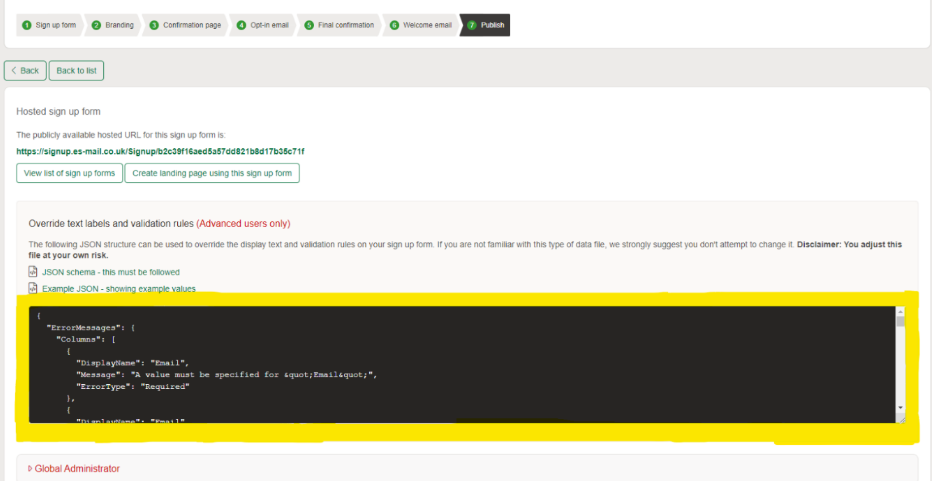The image size is (932, 481).
Task: Click the Back button
Action: [25, 70]
